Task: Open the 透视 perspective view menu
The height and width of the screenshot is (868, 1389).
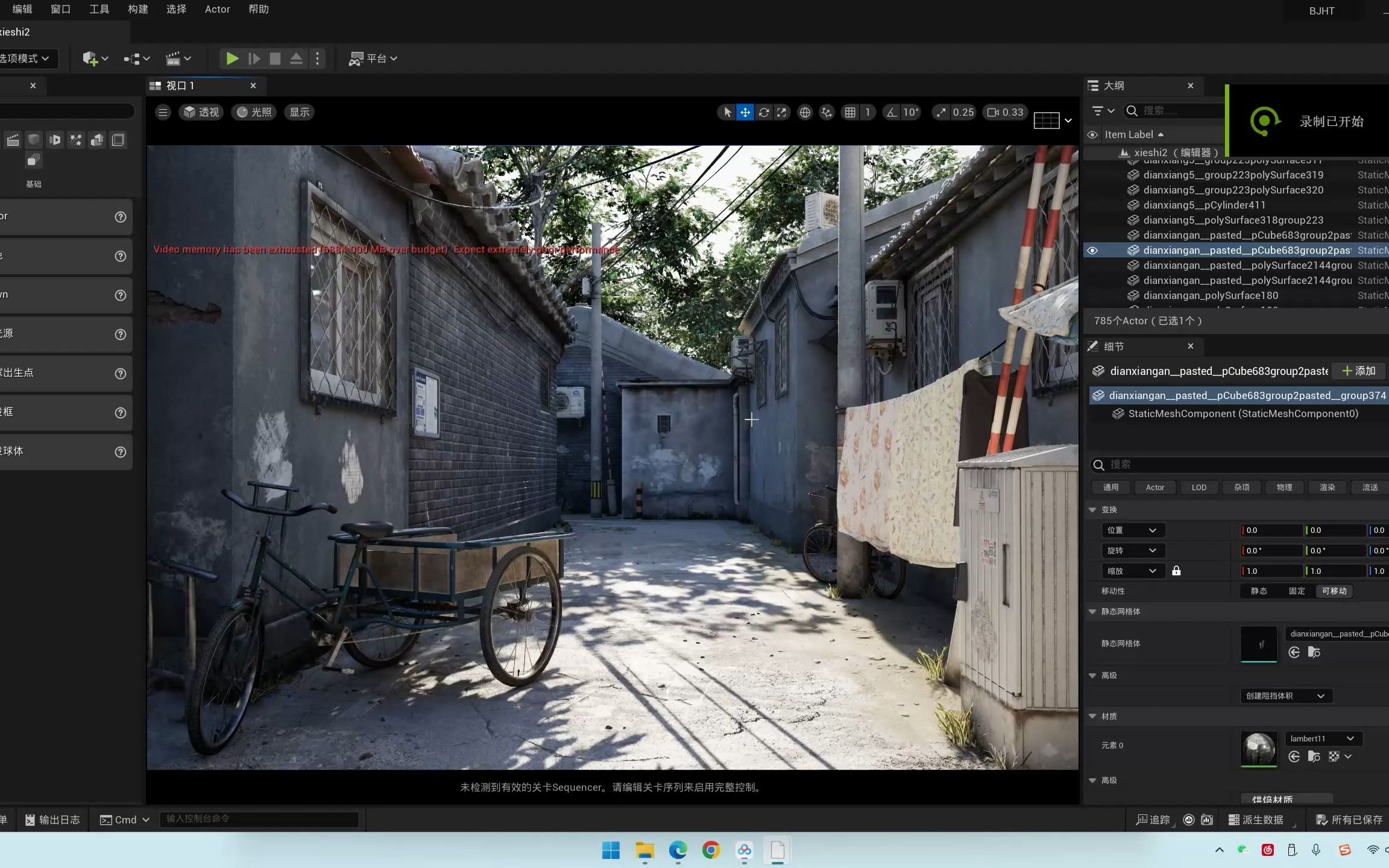Action: (x=201, y=112)
